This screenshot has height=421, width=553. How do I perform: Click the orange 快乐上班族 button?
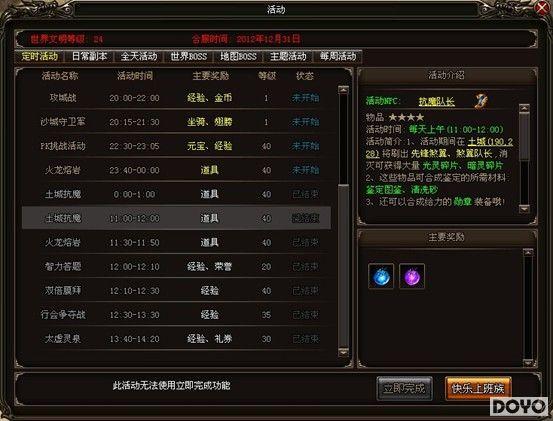[478, 388]
